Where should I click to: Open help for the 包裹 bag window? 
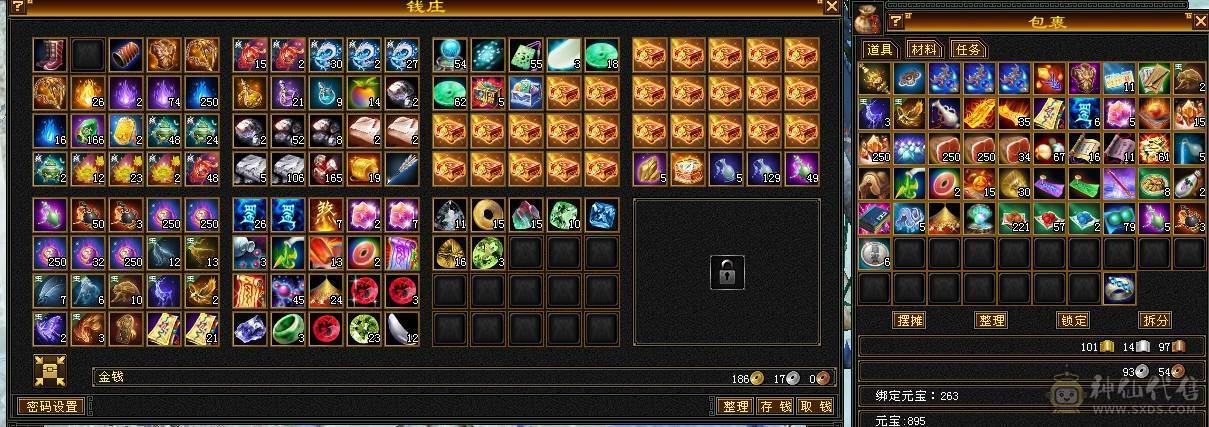click(x=897, y=19)
